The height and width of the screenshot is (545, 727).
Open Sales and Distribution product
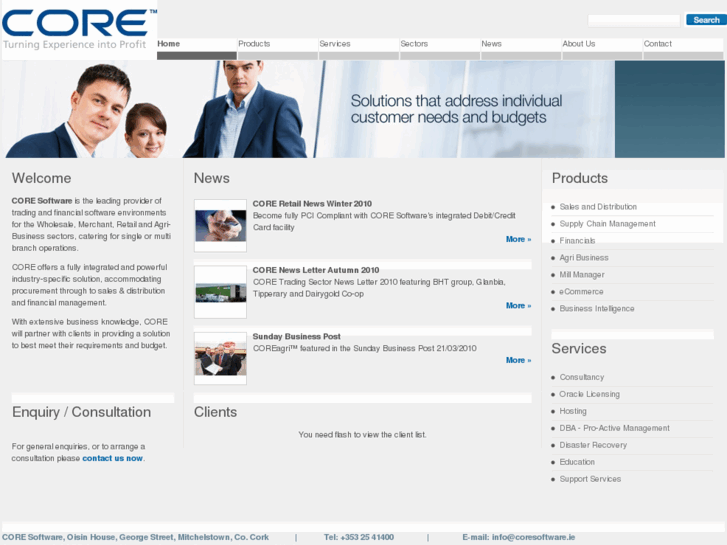click(x=598, y=207)
